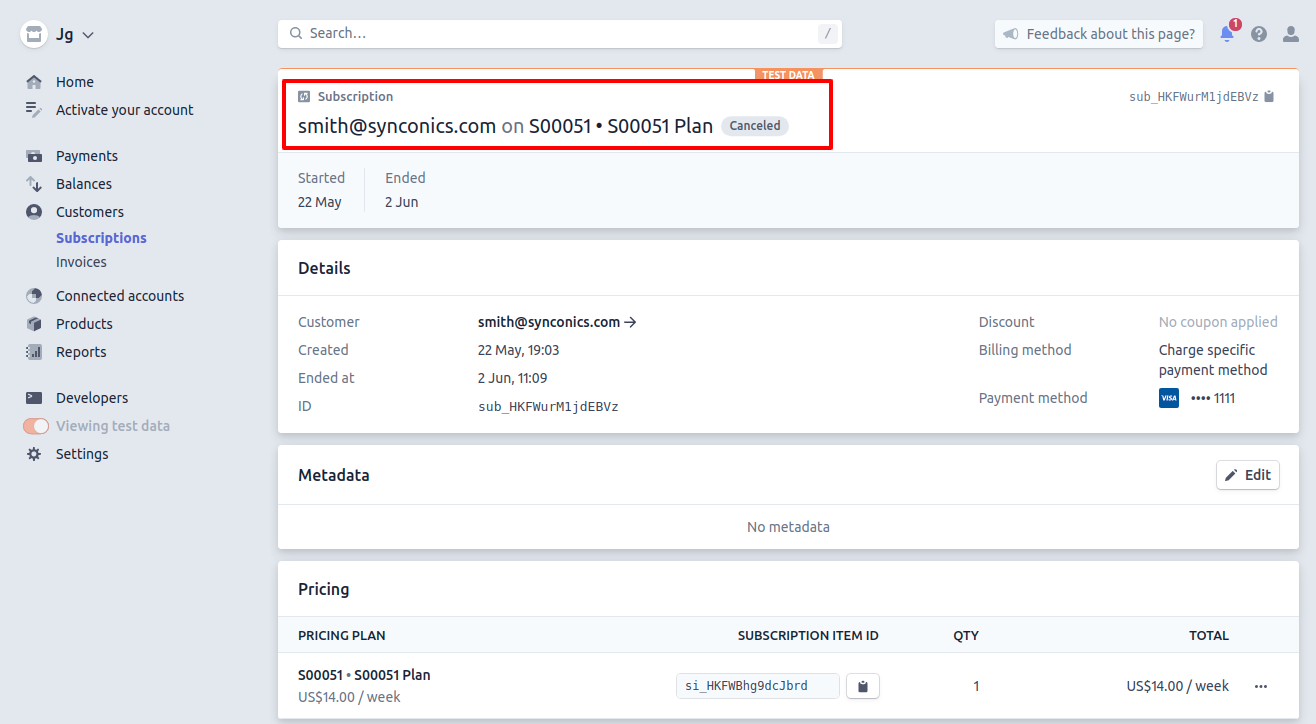This screenshot has height=724, width=1316.
Task: Copy the subscription item ID clipboard button
Action: coord(862,686)
